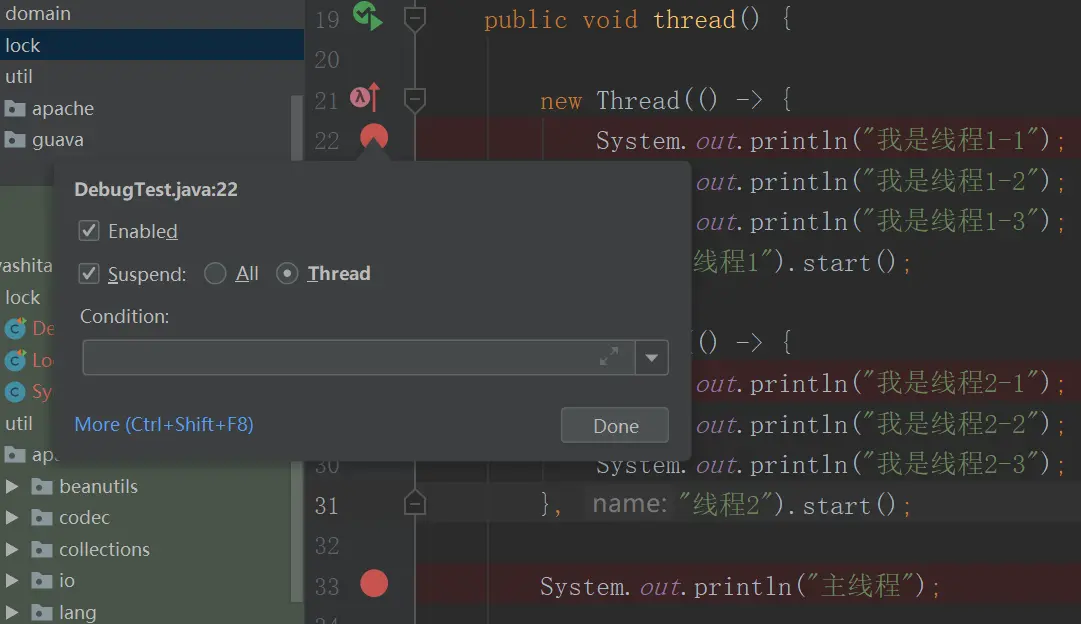Toggle the Enabled checkbox for the breakpoint
This screenshot has width=1081, height=624.
point(89,230)
